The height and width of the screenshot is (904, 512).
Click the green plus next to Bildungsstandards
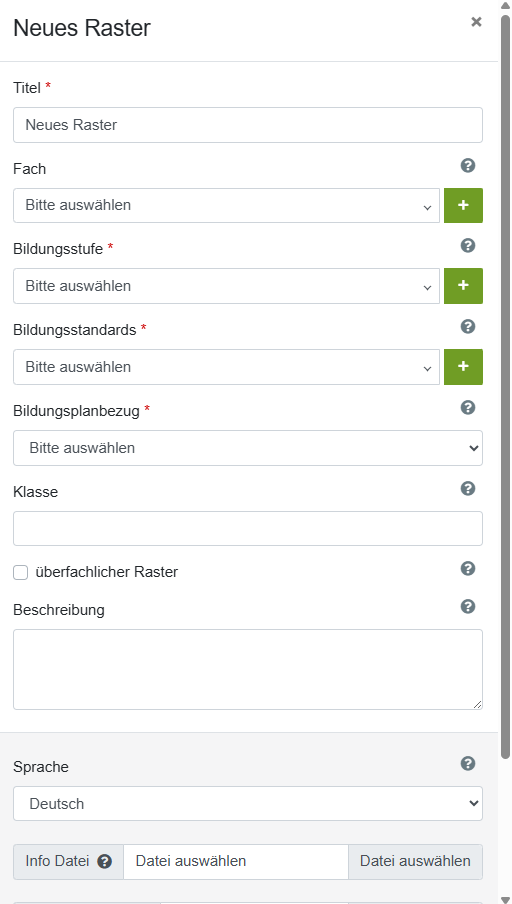(x=463, y=367)
